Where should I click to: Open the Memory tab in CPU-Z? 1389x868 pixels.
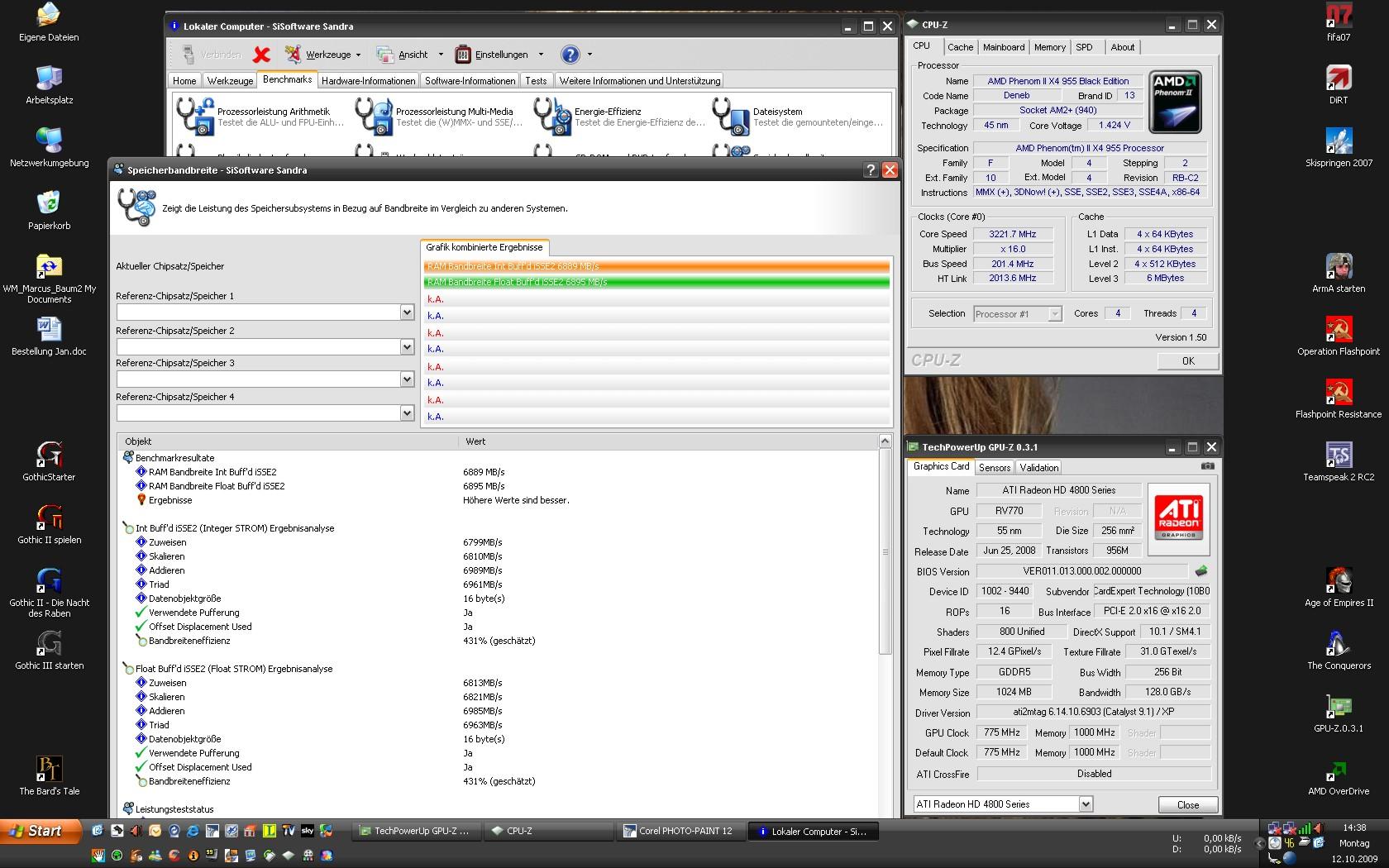1050,47
